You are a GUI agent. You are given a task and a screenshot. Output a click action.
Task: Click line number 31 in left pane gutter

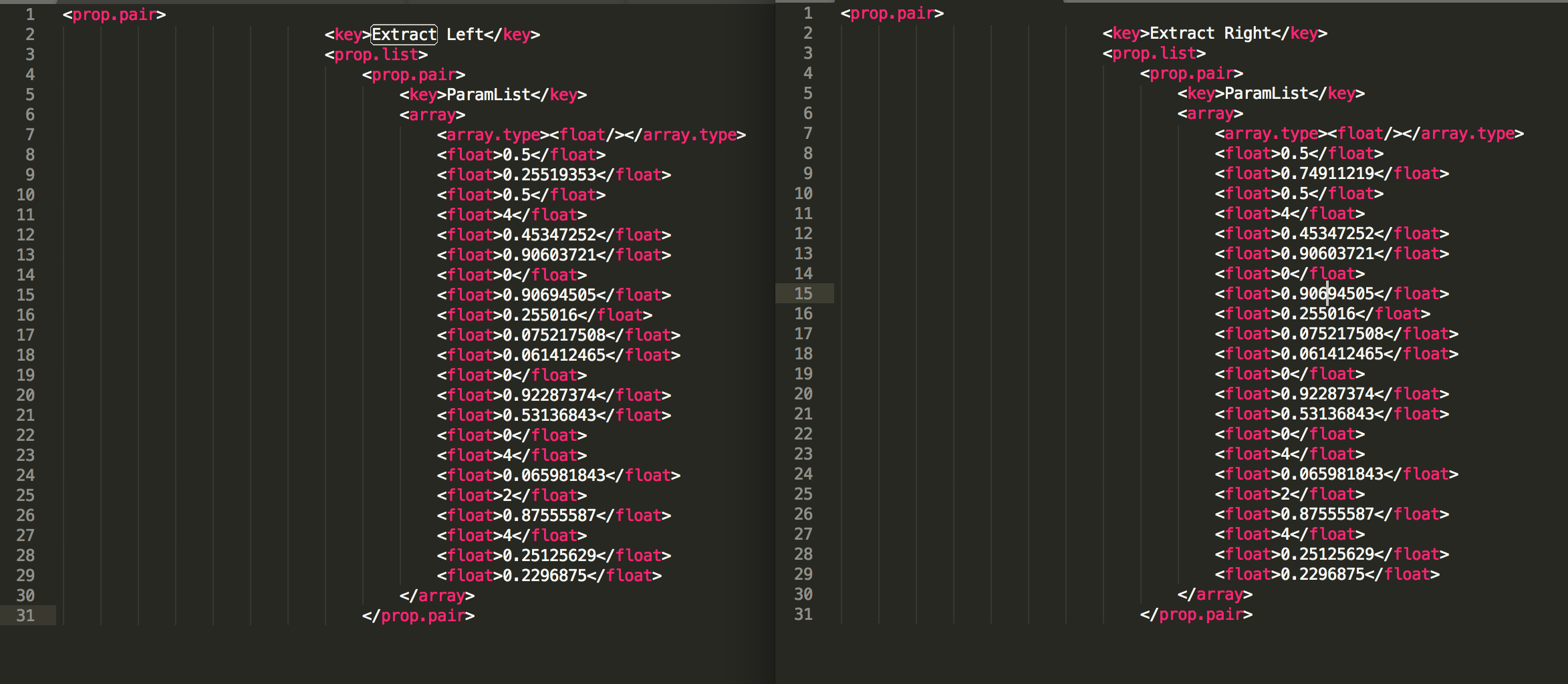pyautogui.click(x=25, y=615)
